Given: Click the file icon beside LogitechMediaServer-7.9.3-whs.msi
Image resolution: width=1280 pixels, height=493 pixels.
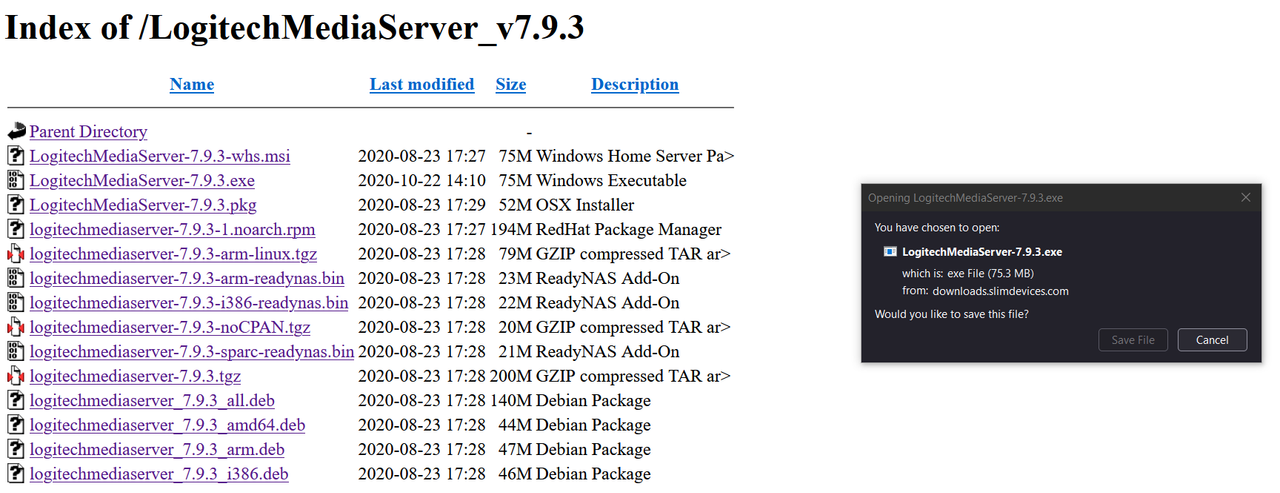Looking at the screenshot, I should (x=16, y=156).
